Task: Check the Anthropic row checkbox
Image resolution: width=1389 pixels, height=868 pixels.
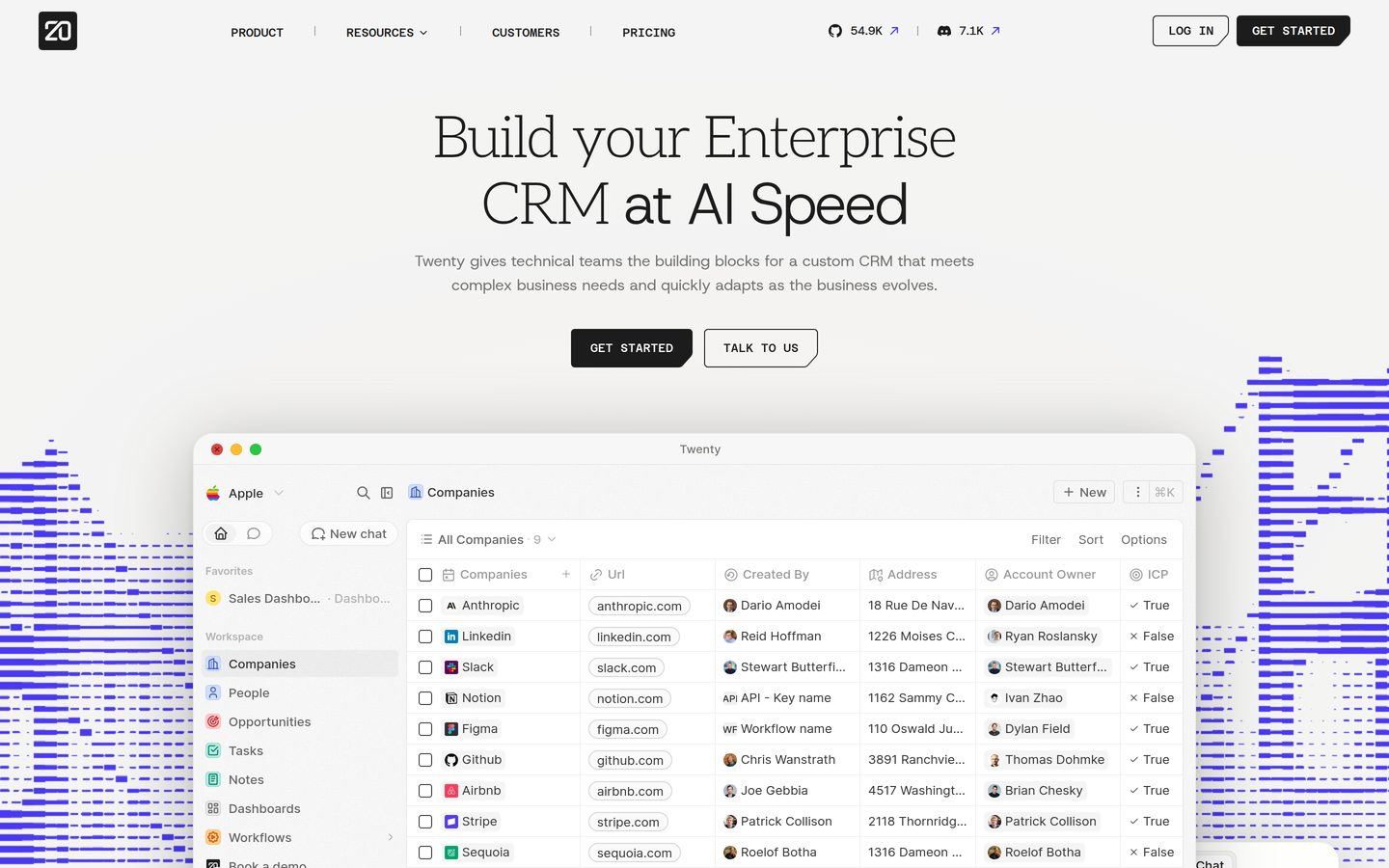Action: point(425,606)
